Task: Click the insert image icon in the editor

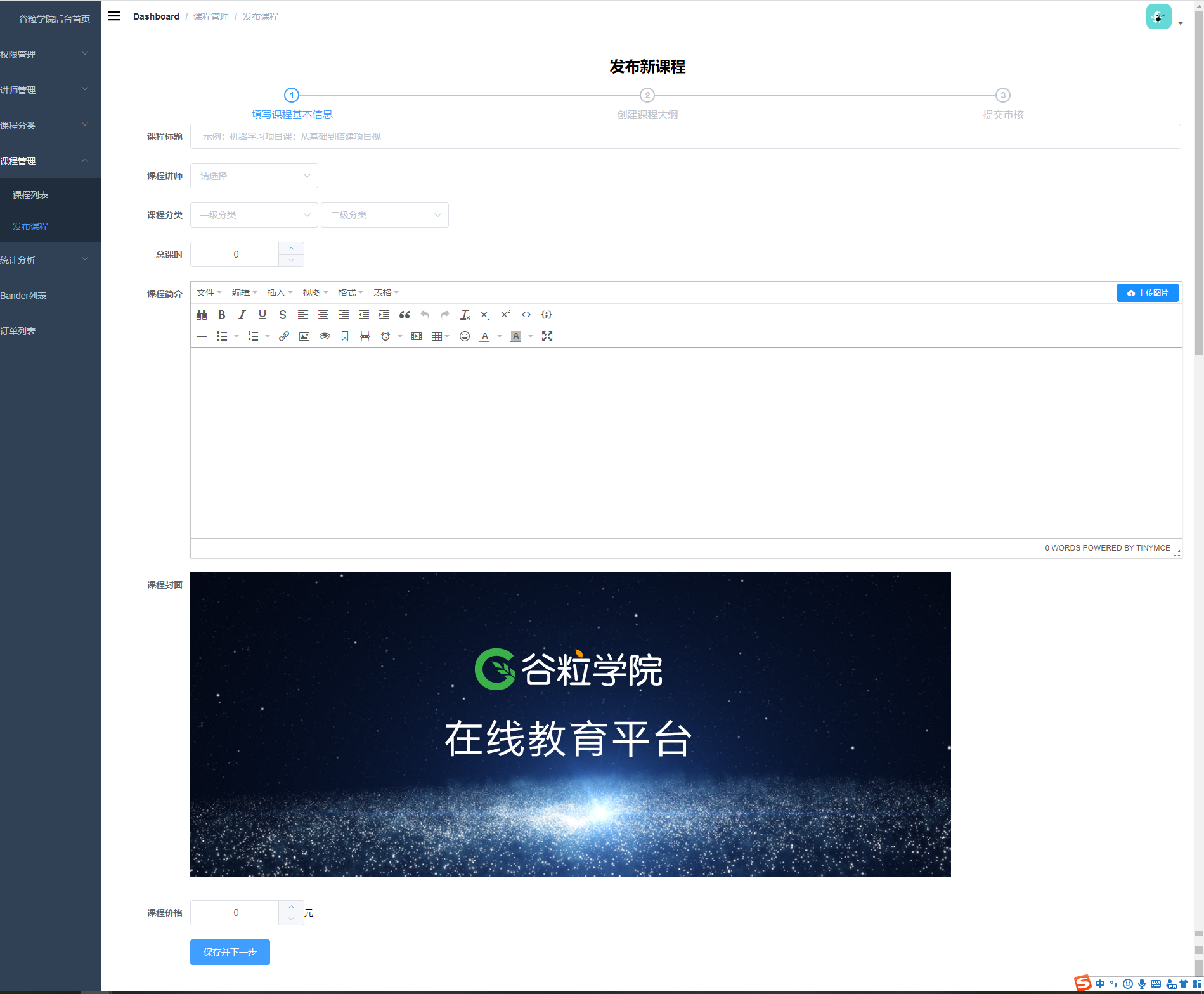Action: pos(304,336)
